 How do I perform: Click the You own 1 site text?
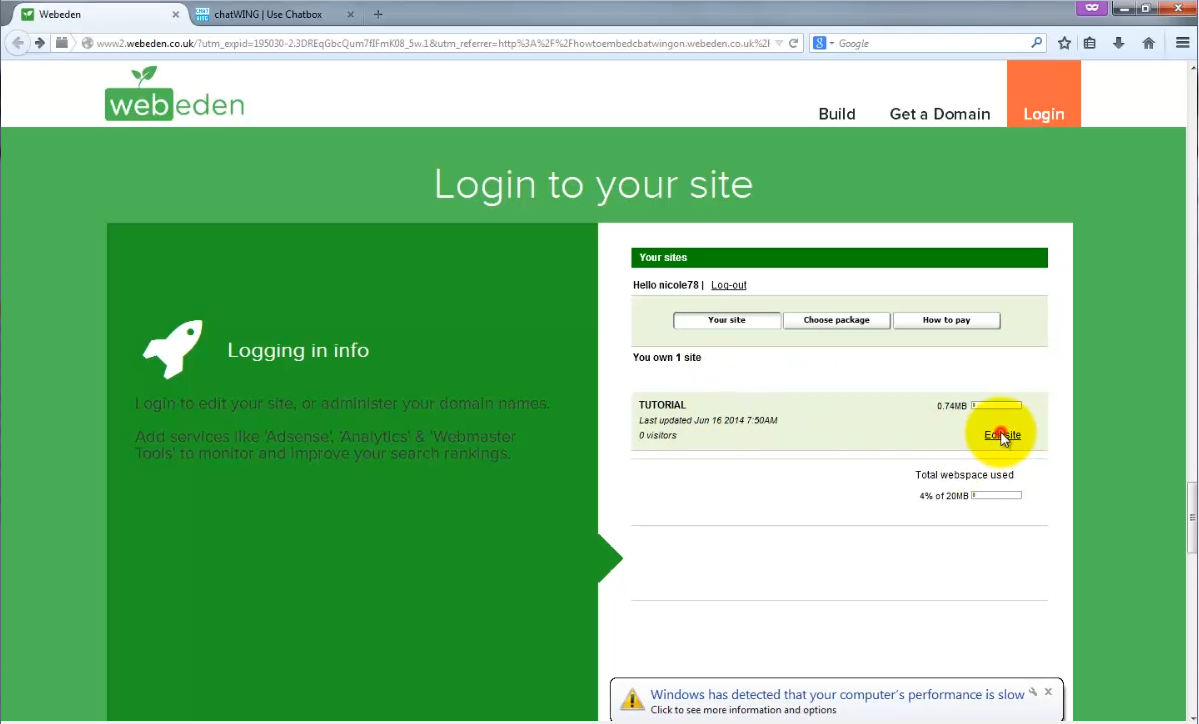click(667, 357)
